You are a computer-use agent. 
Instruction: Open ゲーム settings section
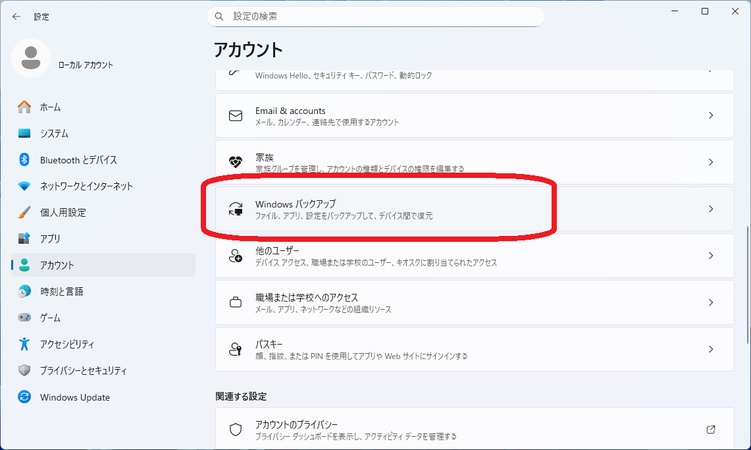[x=103, y=317]
